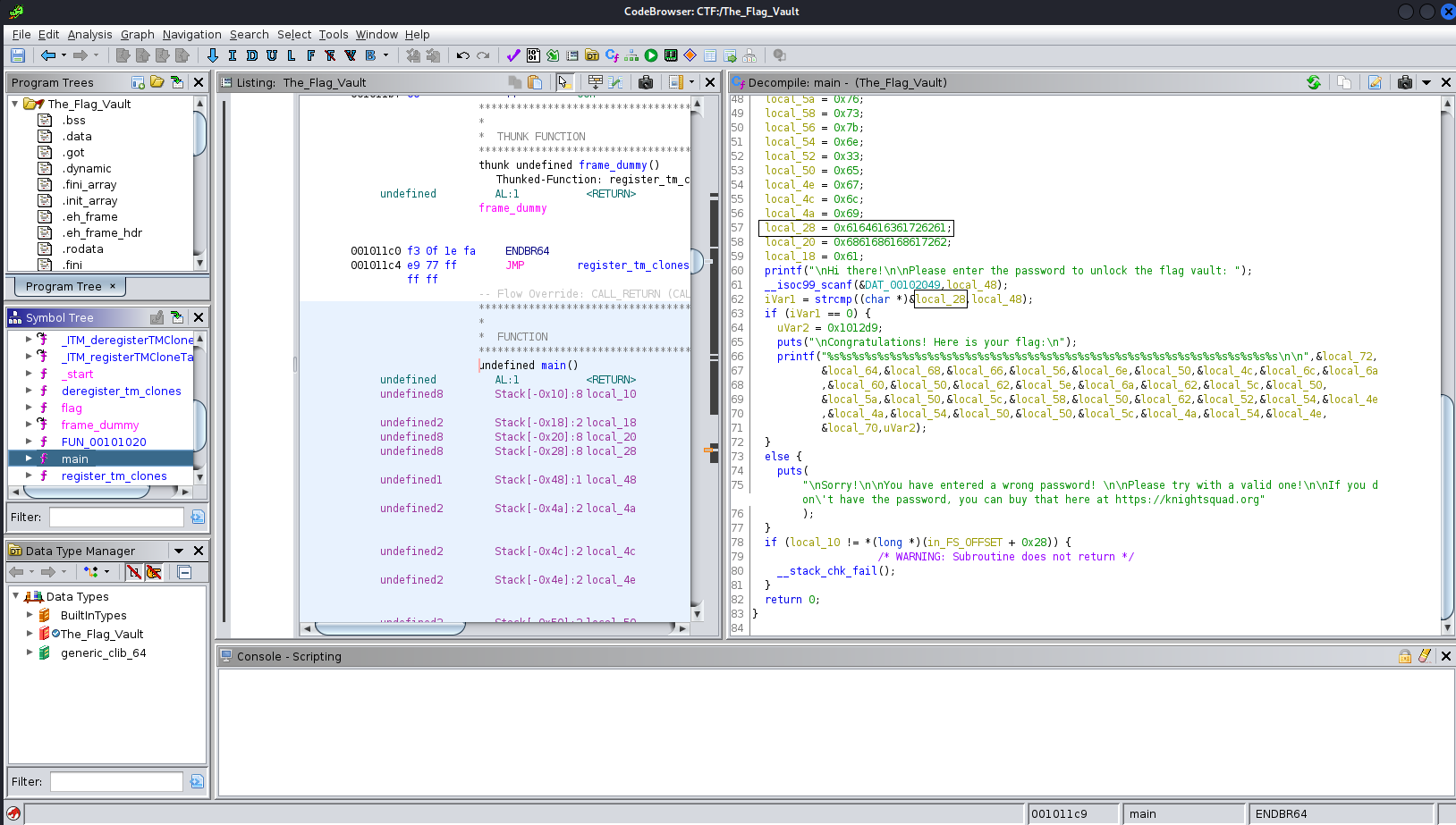Click the pencil edit icon in Decompile header
Image resolution: width=1456 pixels, height=825 pixels.
(x=1375, y=82)
